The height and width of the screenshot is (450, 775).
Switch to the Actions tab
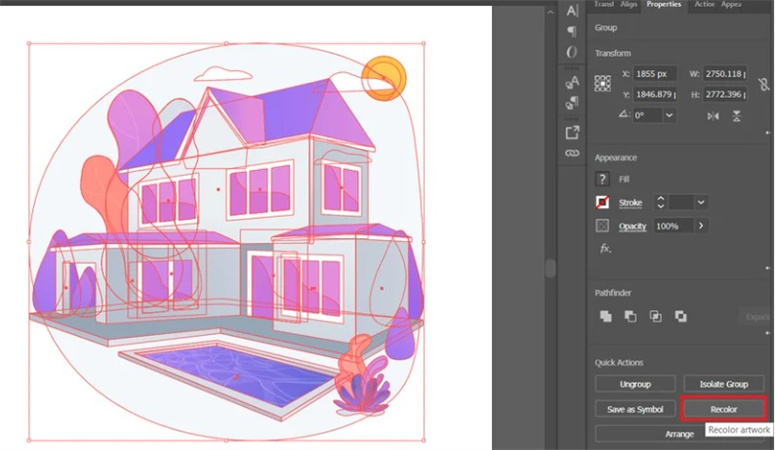[x=704, y=4]
